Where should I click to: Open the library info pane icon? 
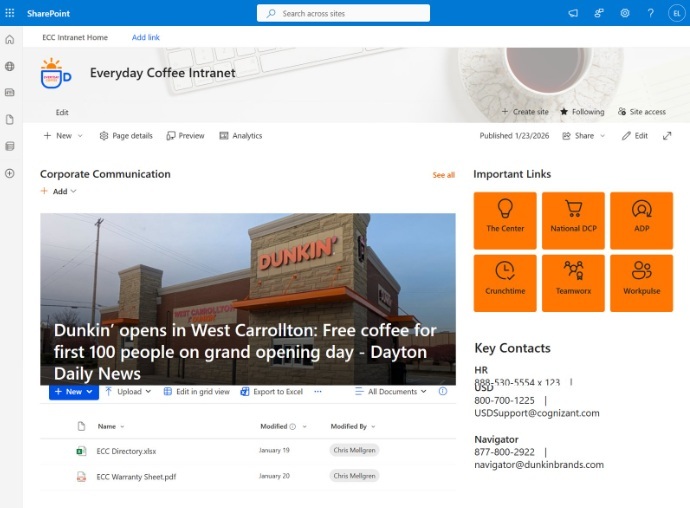[x=443, y=391]
